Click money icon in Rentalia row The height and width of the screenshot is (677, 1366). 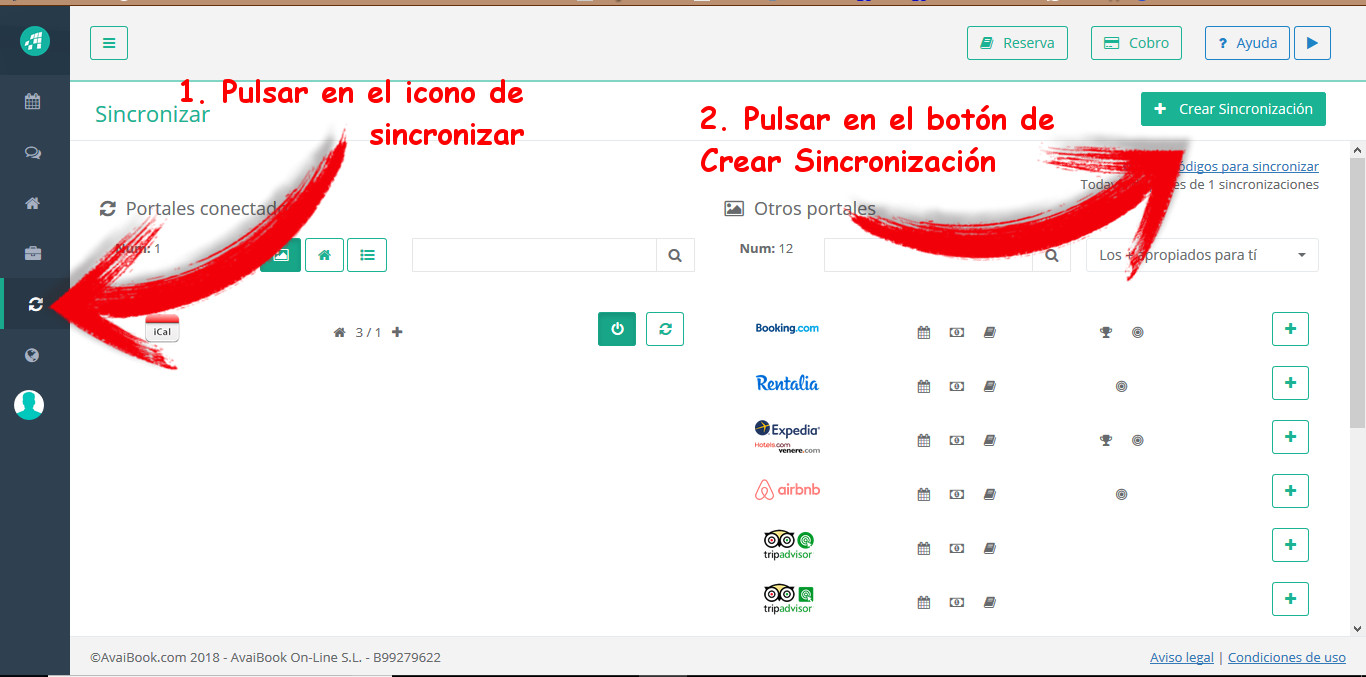coord(957,386)
